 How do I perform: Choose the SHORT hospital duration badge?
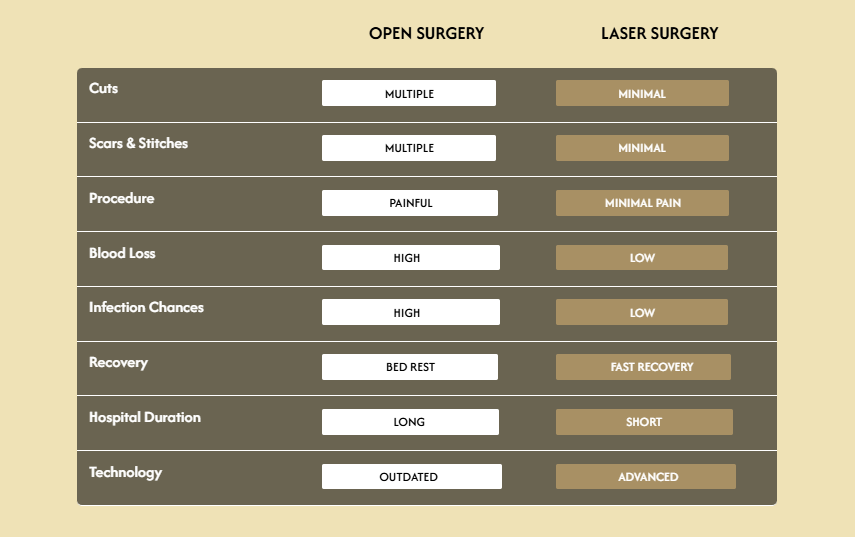pyautogui.click(x=644, y=422)
